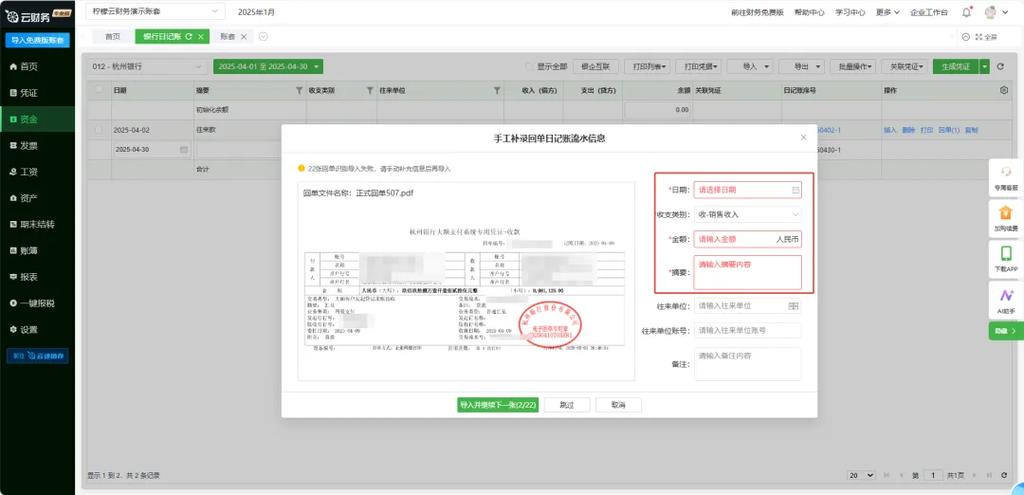Screen dimensions: 1024x495
Task: Open 专属客服 on the right panel
Action: pos(1006,178)
